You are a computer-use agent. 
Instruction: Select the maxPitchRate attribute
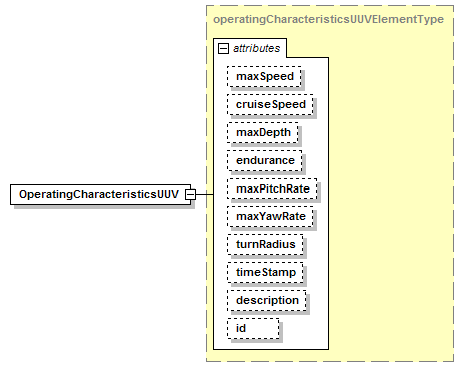[272, 189]
